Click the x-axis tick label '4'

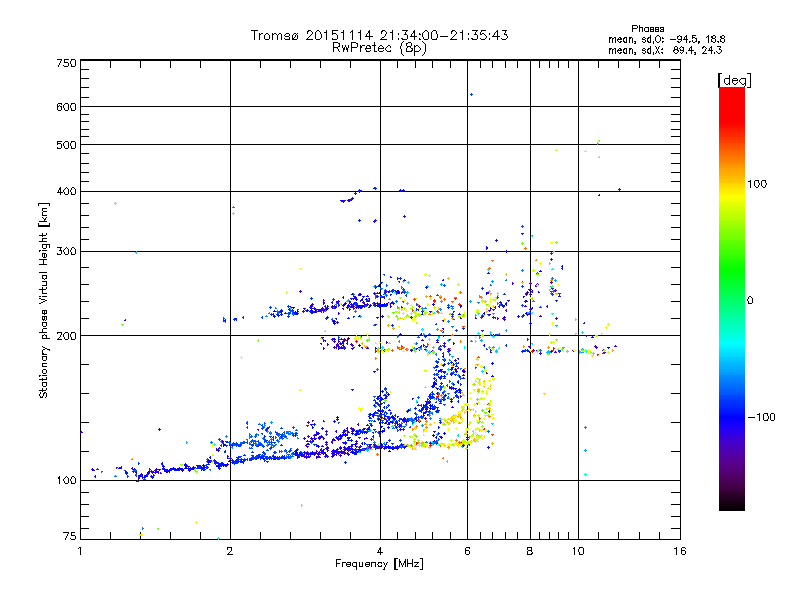point(380,551)
